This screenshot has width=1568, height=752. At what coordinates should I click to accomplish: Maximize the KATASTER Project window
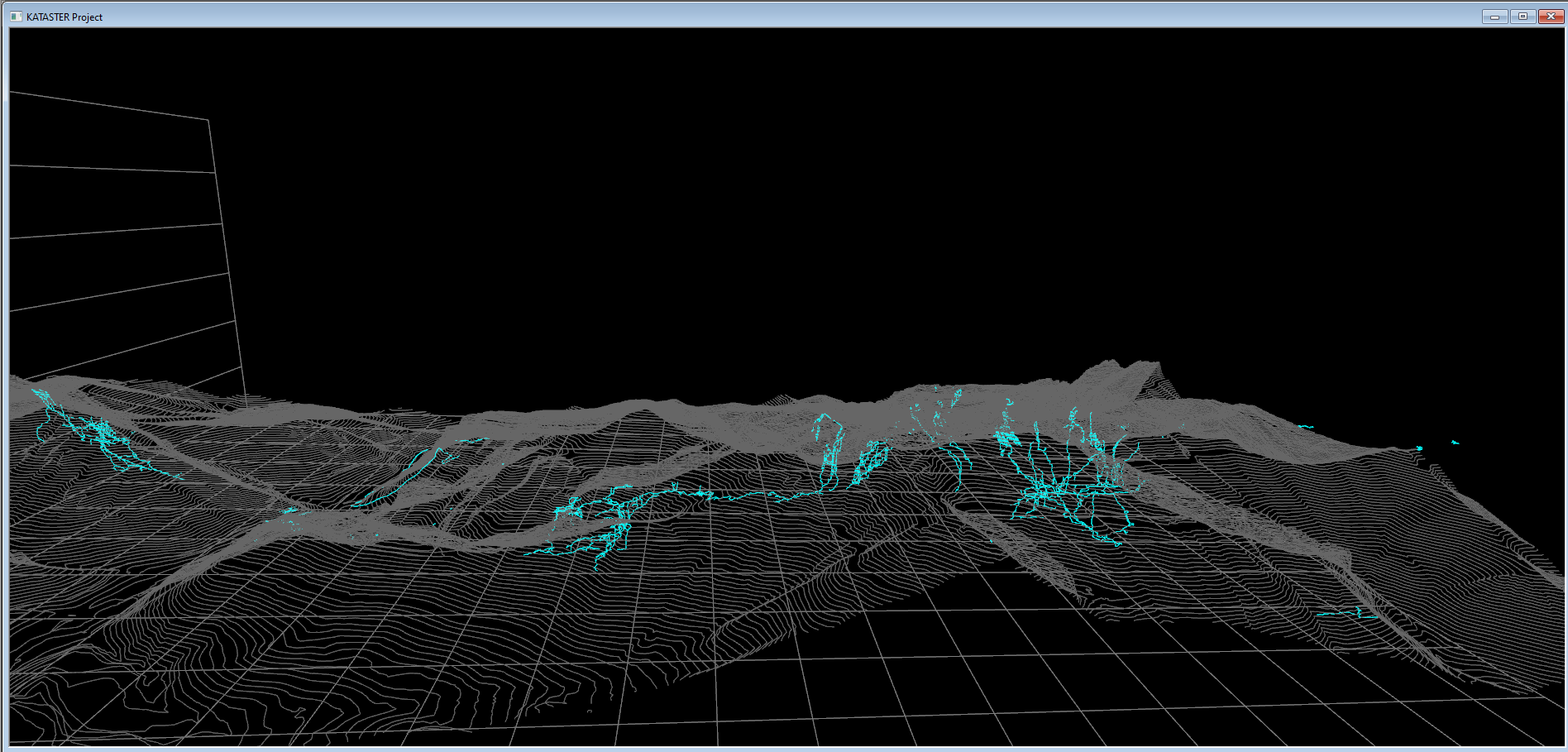(x=1523, y=17)
